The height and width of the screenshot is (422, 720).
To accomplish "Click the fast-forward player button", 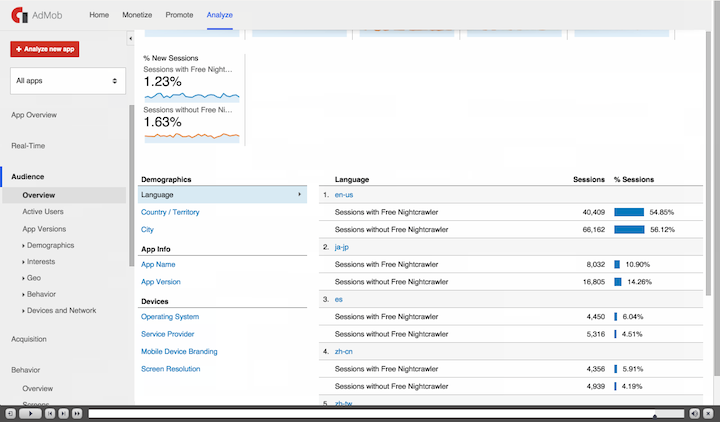I will point(77,414).
